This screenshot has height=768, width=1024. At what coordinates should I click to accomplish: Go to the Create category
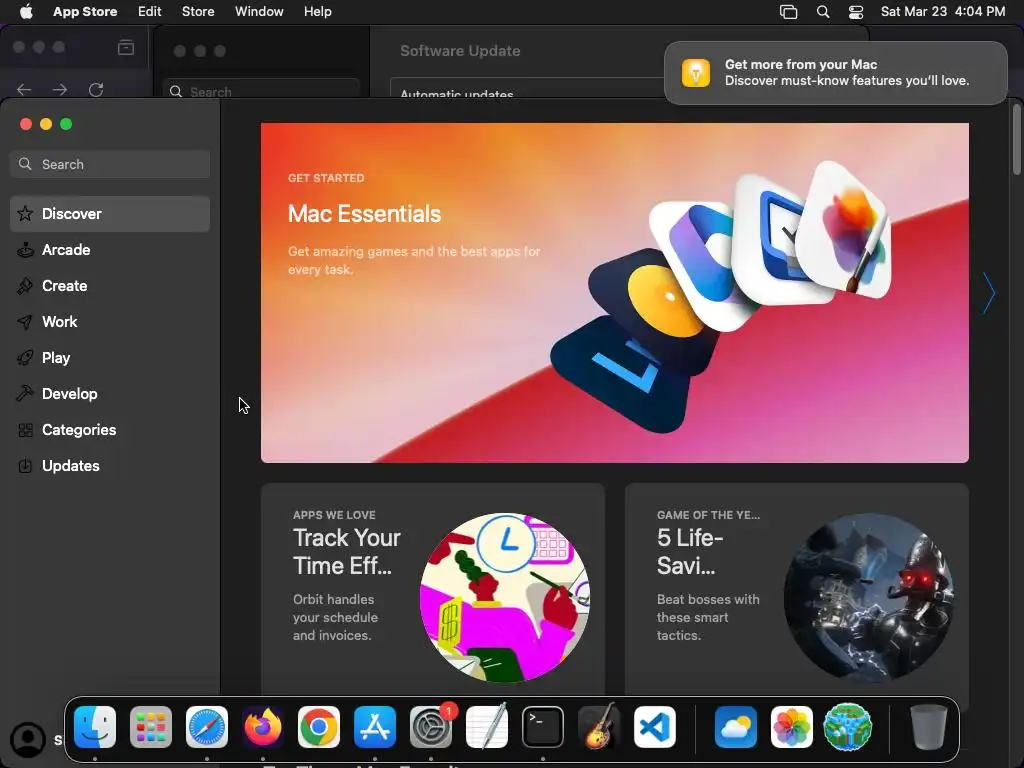click(x=110, y=285)
